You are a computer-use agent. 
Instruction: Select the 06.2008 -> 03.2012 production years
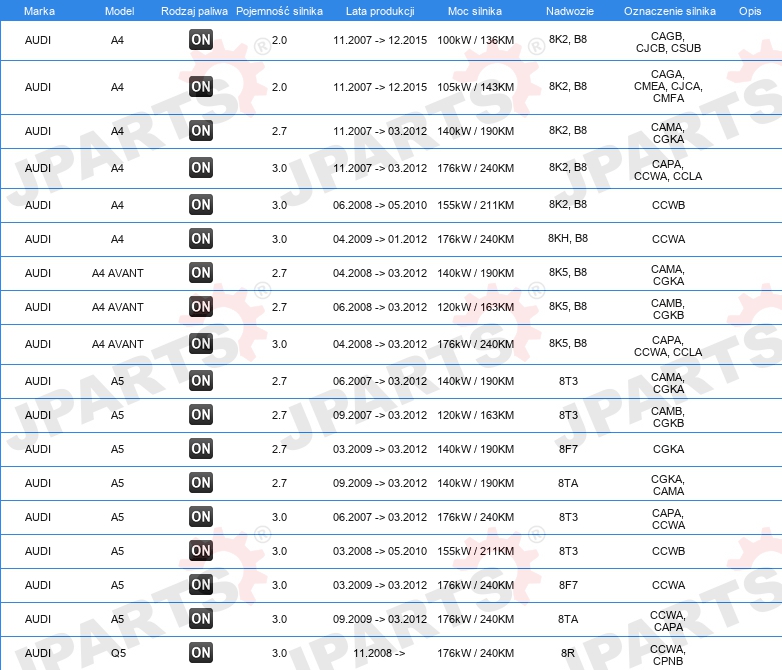(380, 307)
